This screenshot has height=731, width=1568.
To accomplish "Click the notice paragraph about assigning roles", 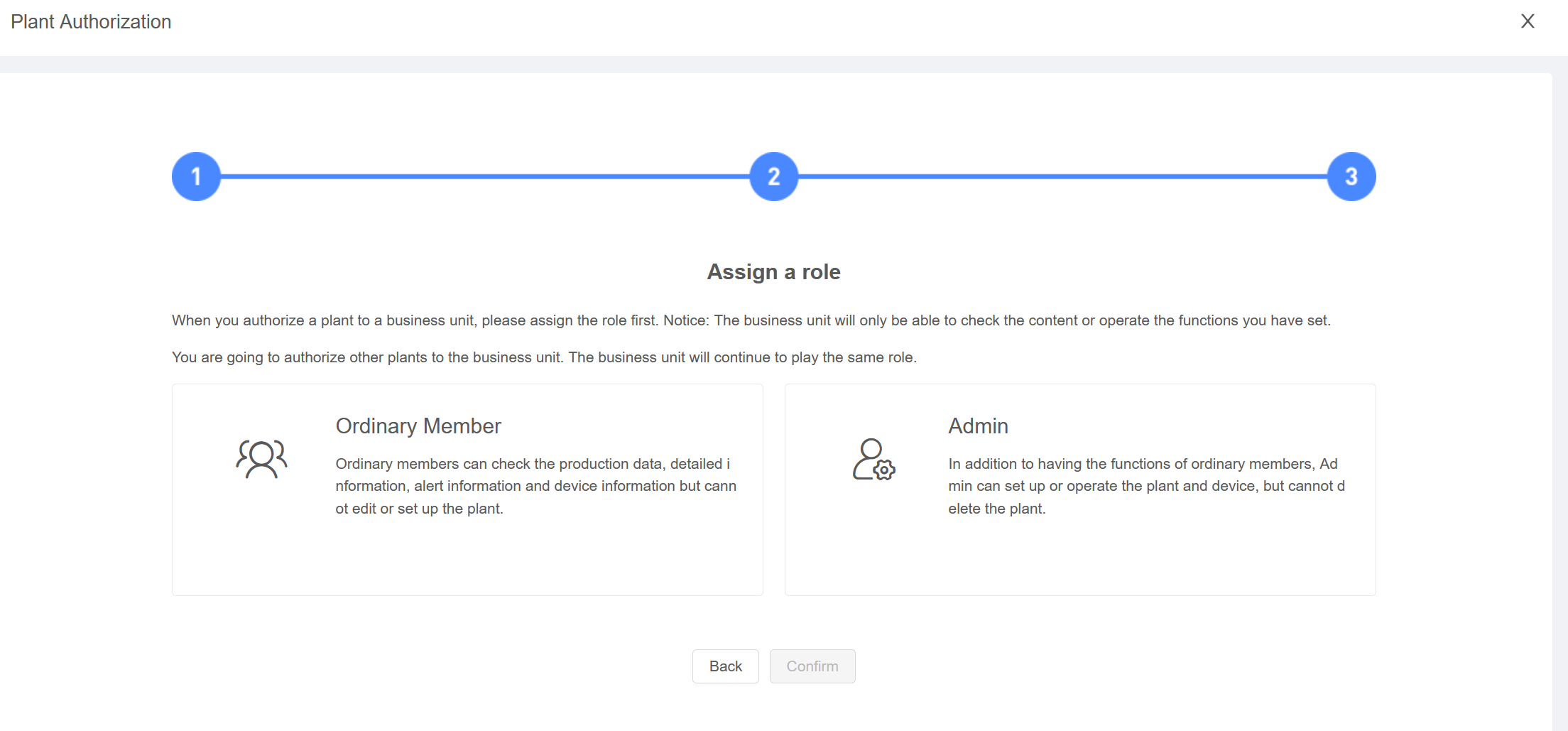I will tap(751, 320).
